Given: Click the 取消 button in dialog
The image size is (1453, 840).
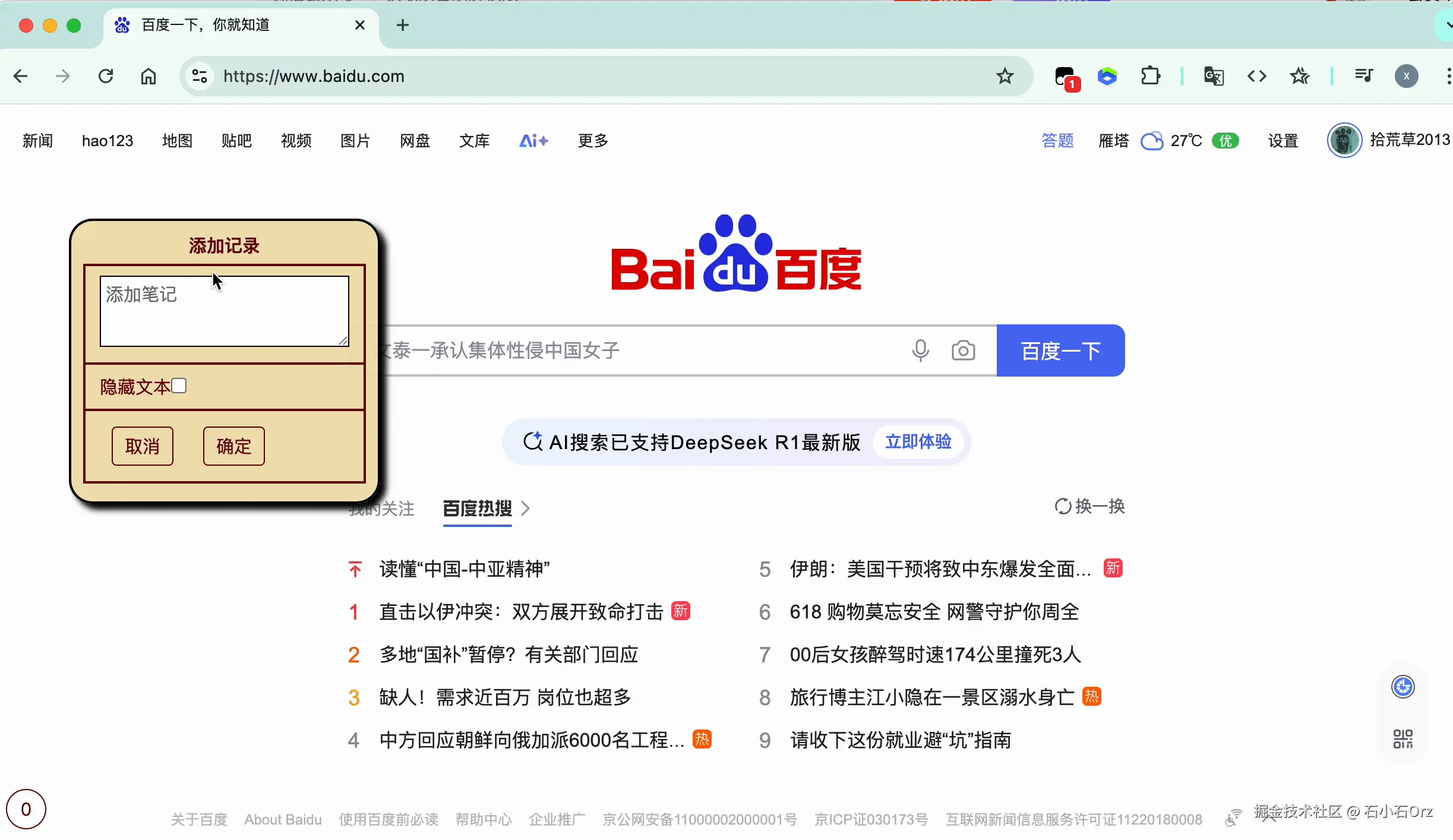Looking at the screenshot, I should click(x=143, y=446).
